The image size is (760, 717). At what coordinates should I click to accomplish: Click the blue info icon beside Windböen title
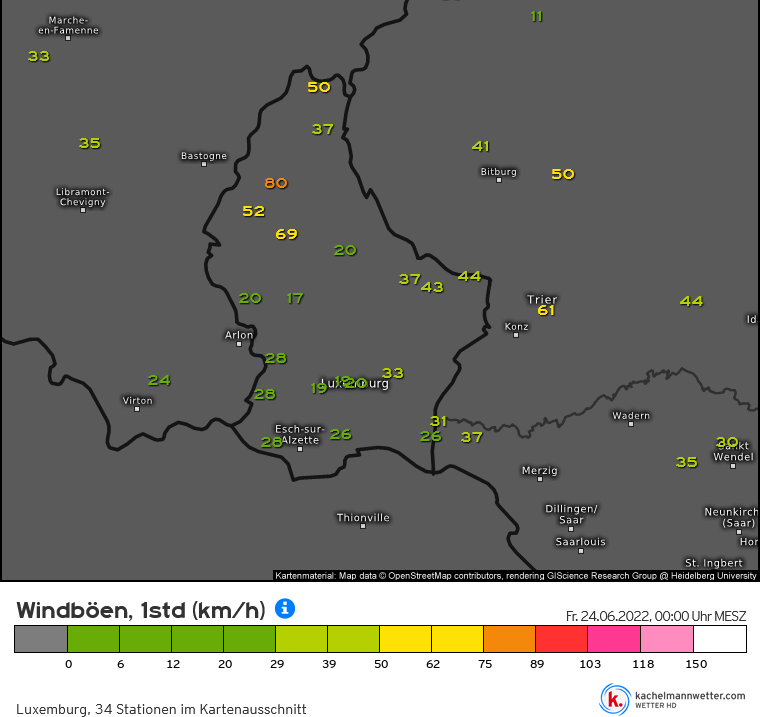click(285, 608)
